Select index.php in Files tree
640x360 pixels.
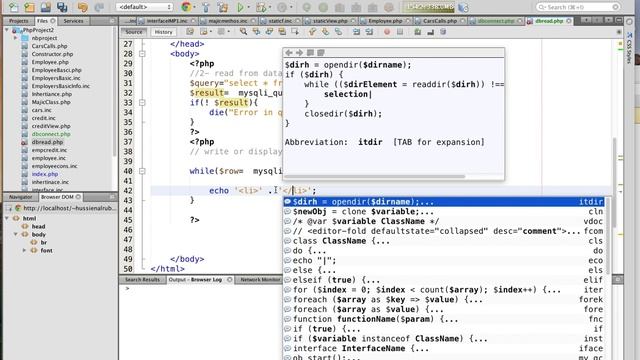(x=44, y=174)
